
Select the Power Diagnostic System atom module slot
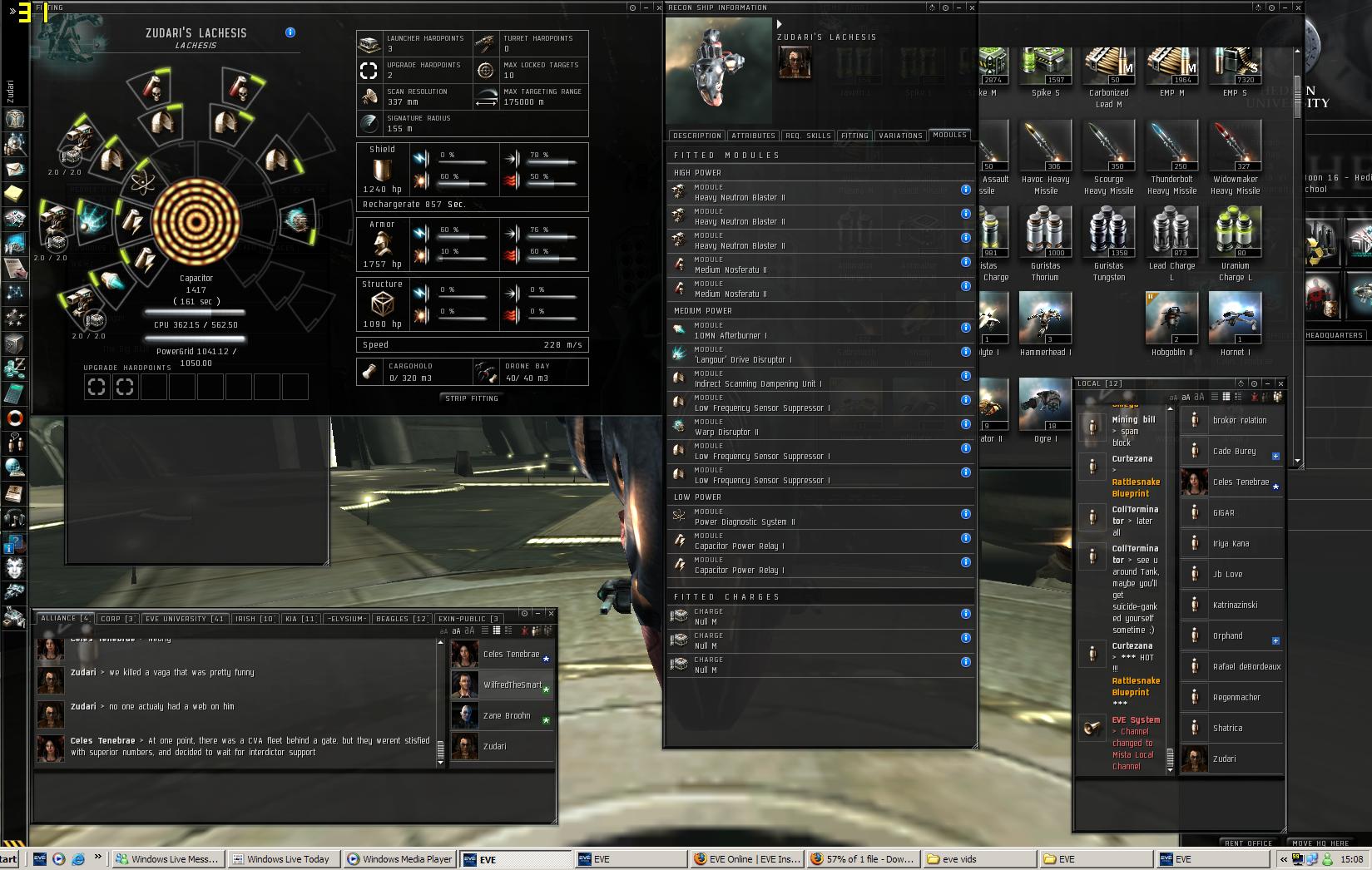[142, 182]
